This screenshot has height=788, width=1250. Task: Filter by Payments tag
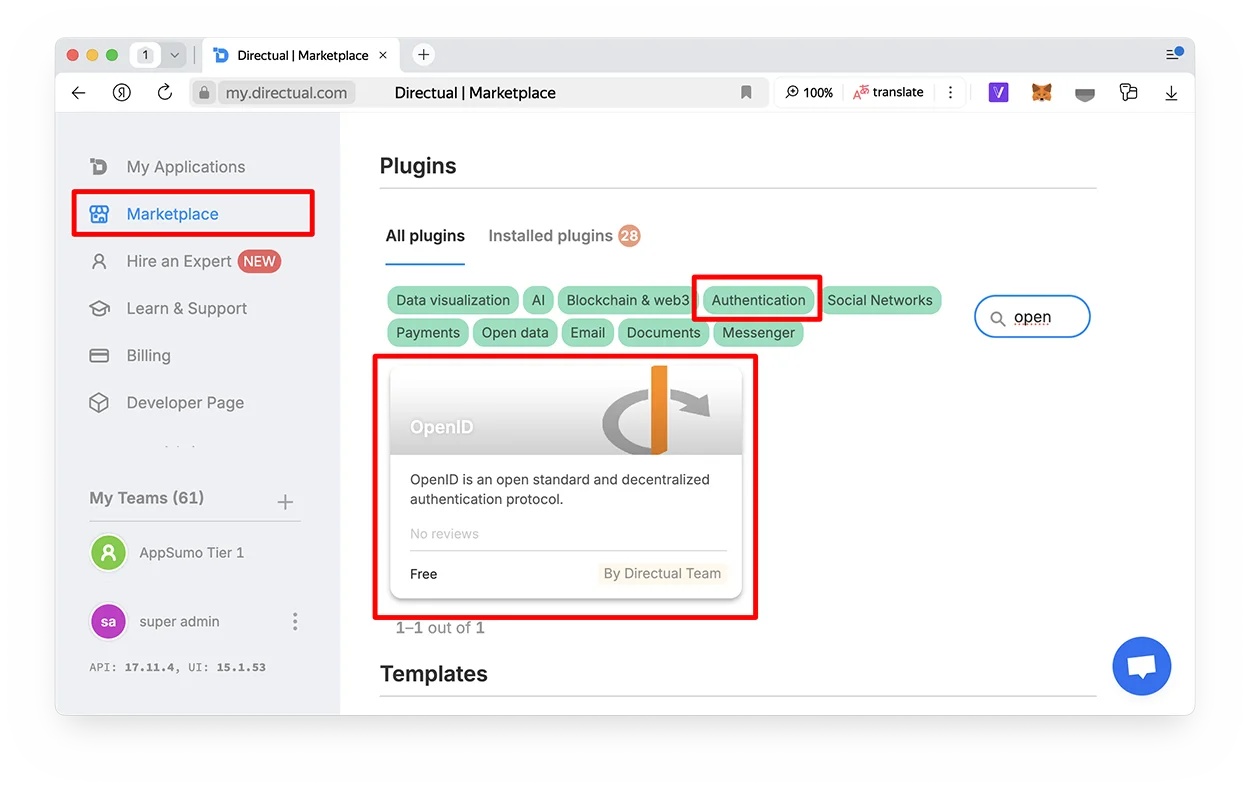[428, 333]
